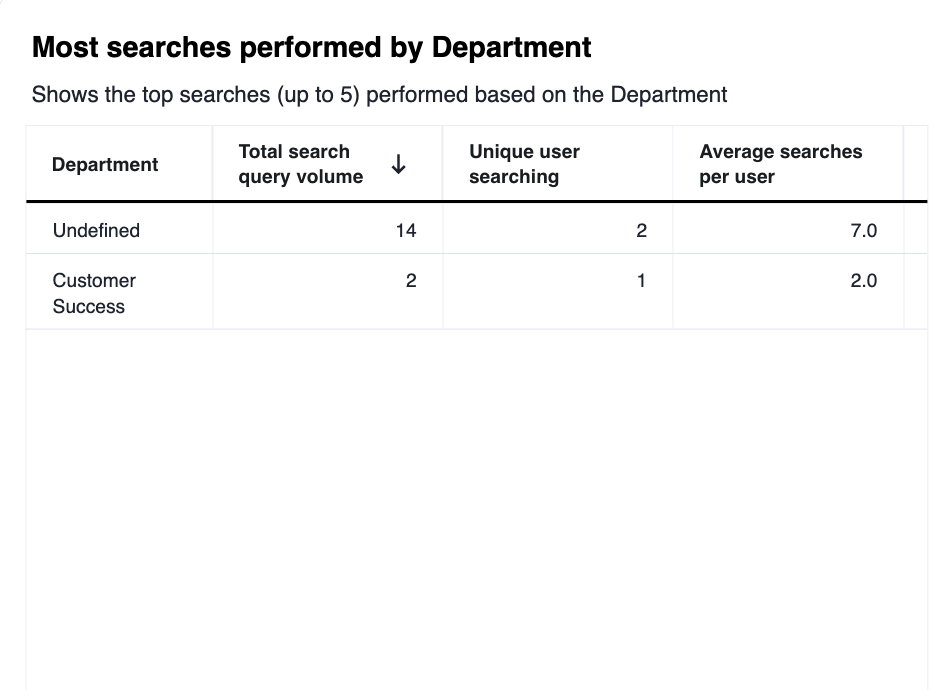Image resolution: width=942 pixels, height=690 pixels.
Task: Click the partially visible column header at right edge
Action: (915, 165)
